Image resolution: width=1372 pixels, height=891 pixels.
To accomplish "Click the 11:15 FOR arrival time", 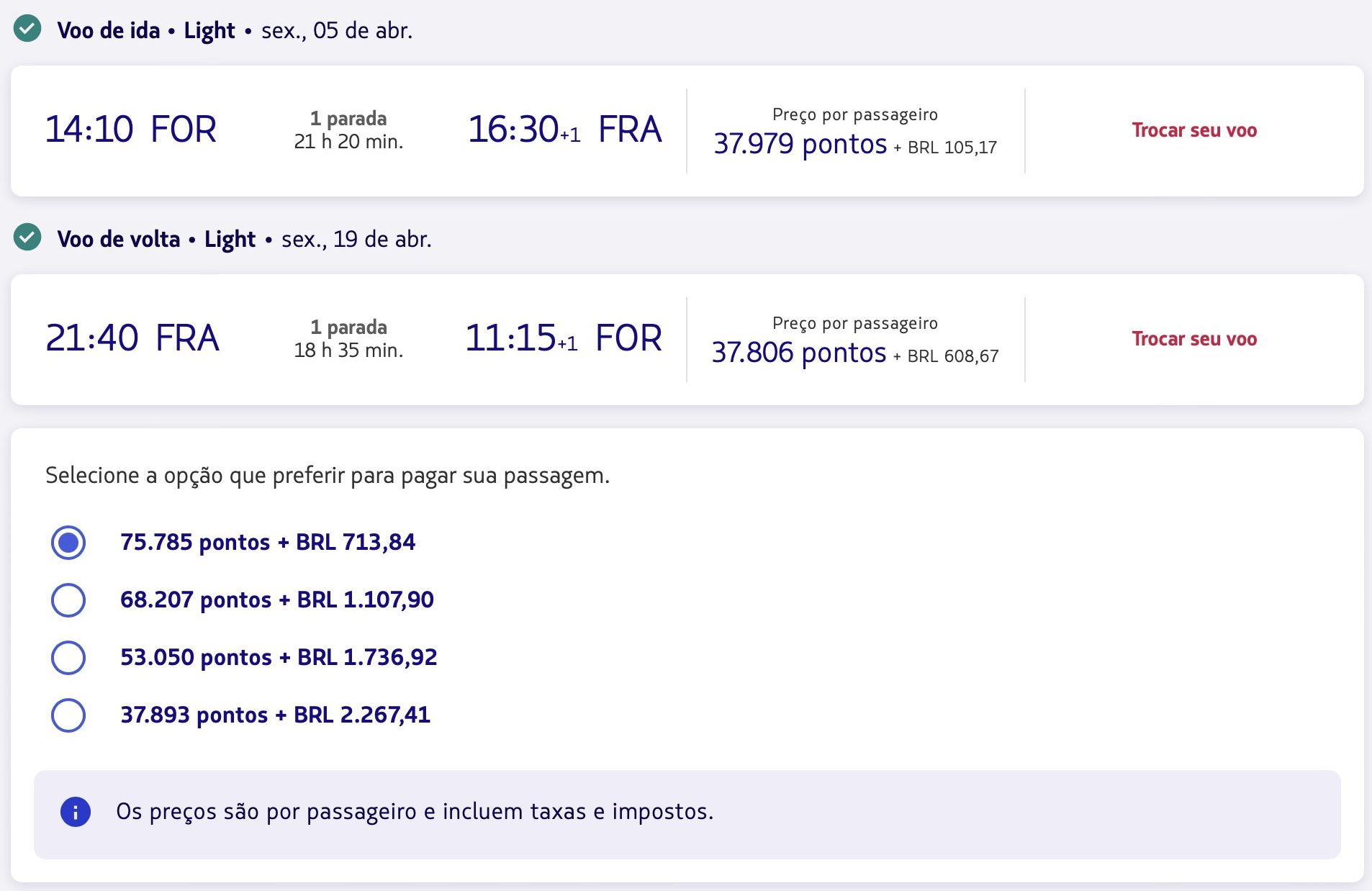I will click(563, 338).
